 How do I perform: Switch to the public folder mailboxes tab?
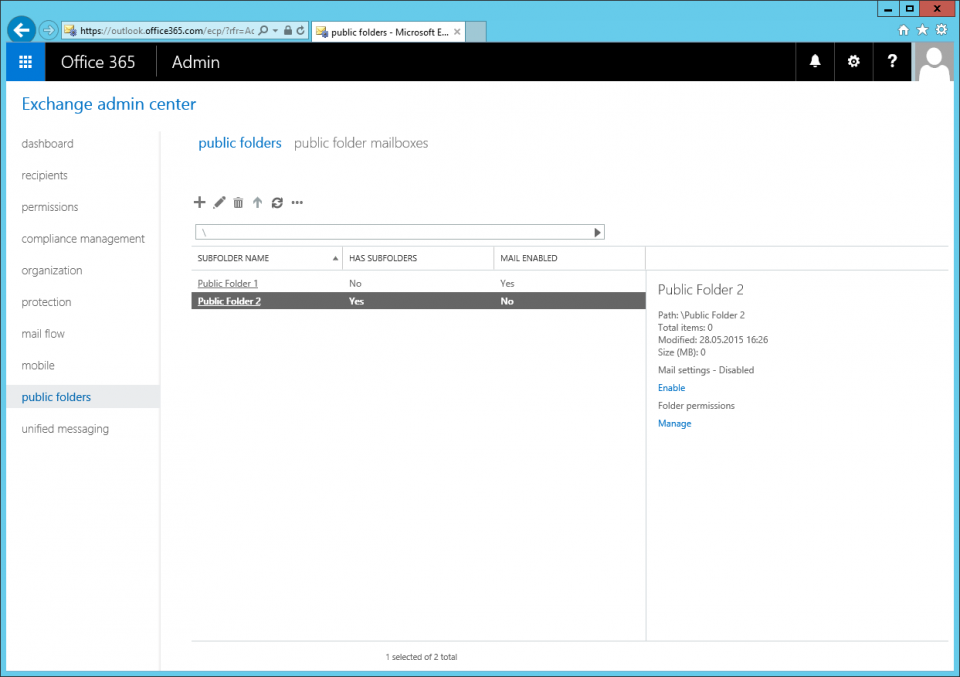point(361,143)
